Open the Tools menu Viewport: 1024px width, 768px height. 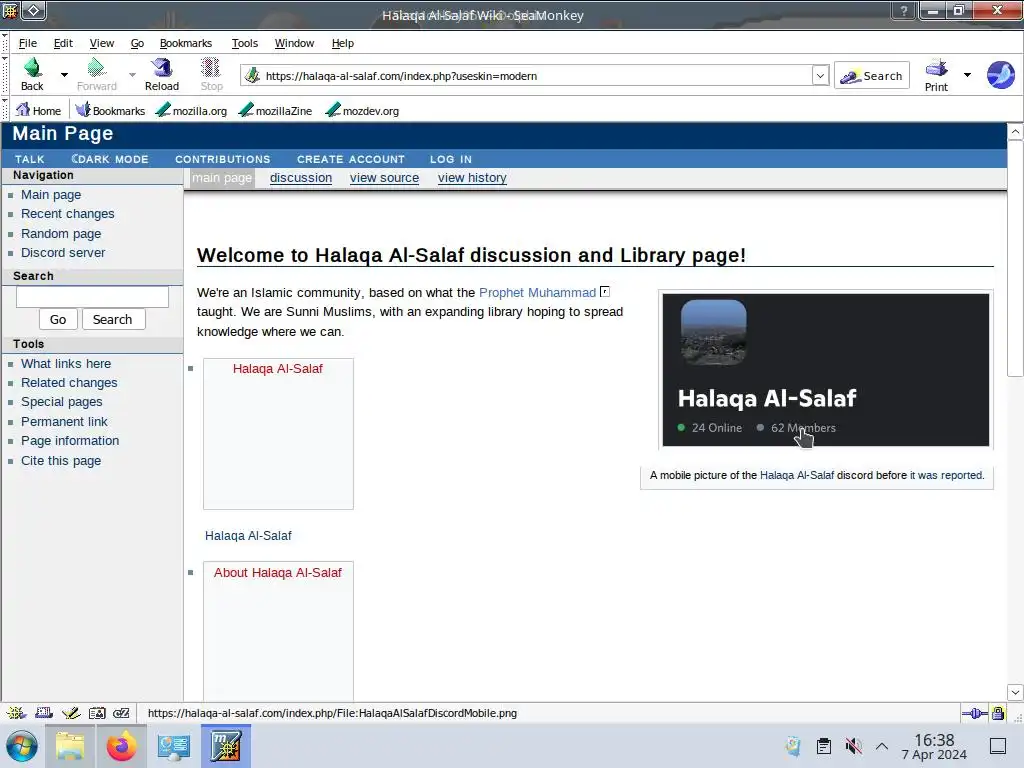coord(244,43)
